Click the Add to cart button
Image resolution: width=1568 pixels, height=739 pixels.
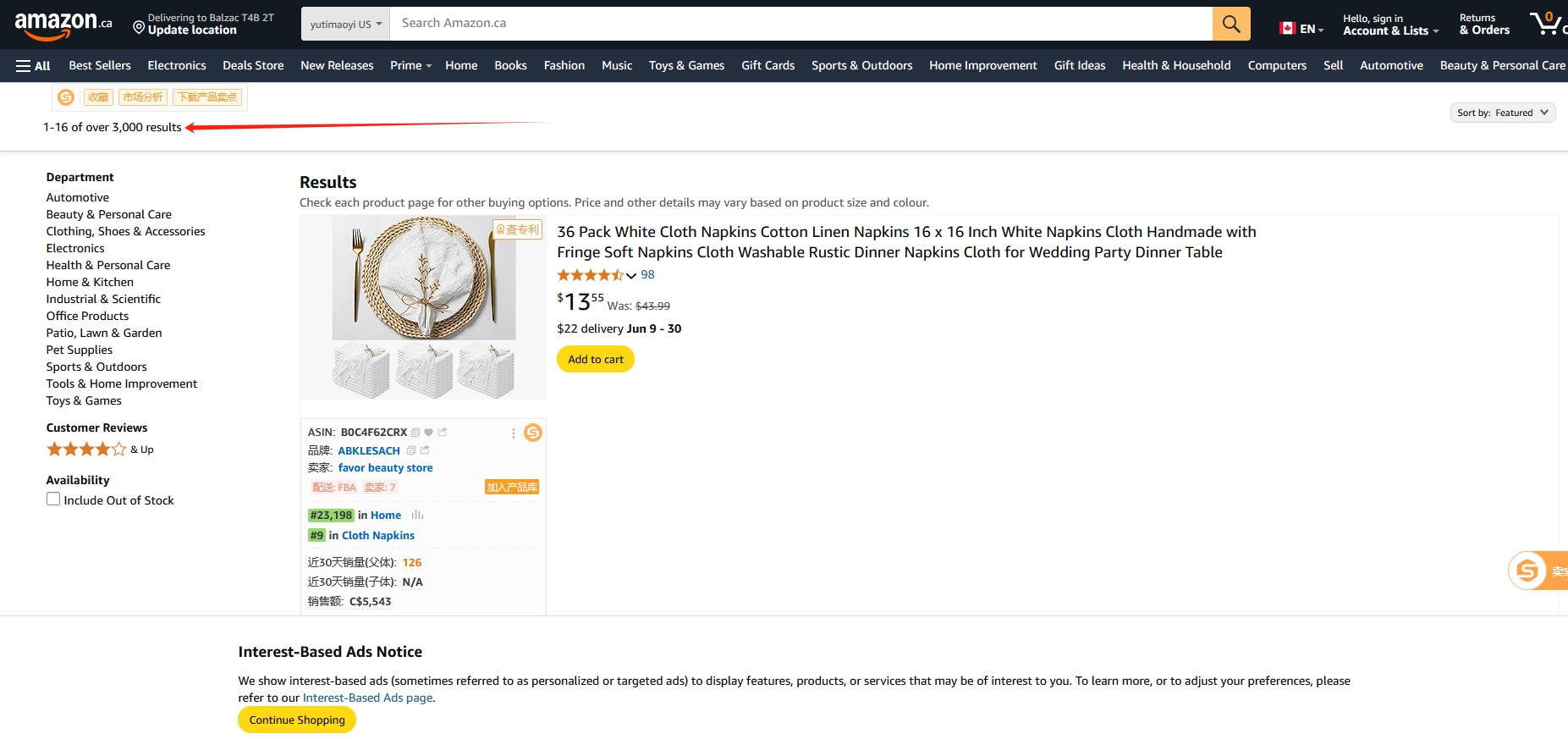[595, 359]
